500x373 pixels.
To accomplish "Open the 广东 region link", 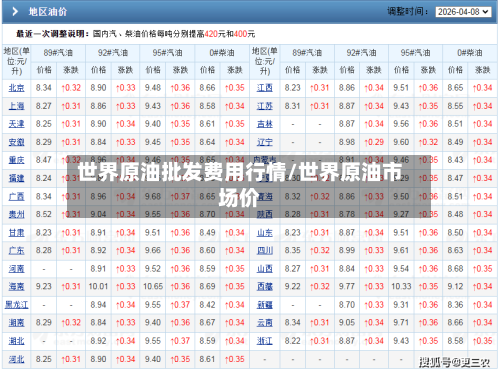I will [x=16, y=250].
